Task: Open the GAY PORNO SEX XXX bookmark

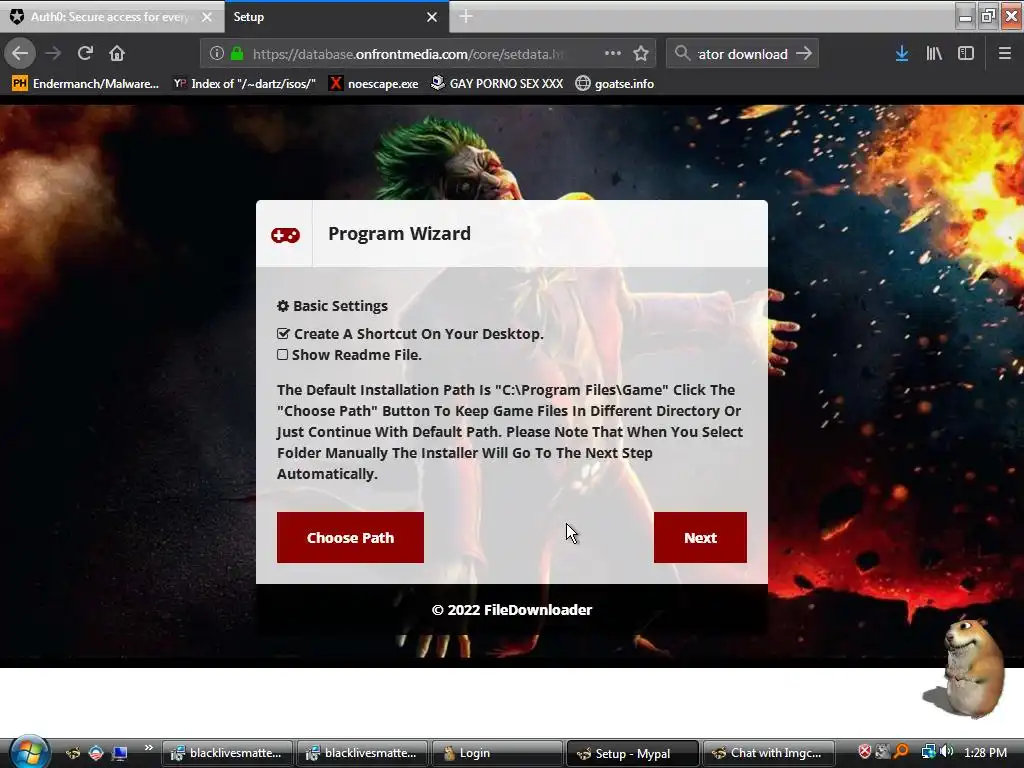Action: coord(497,84)
